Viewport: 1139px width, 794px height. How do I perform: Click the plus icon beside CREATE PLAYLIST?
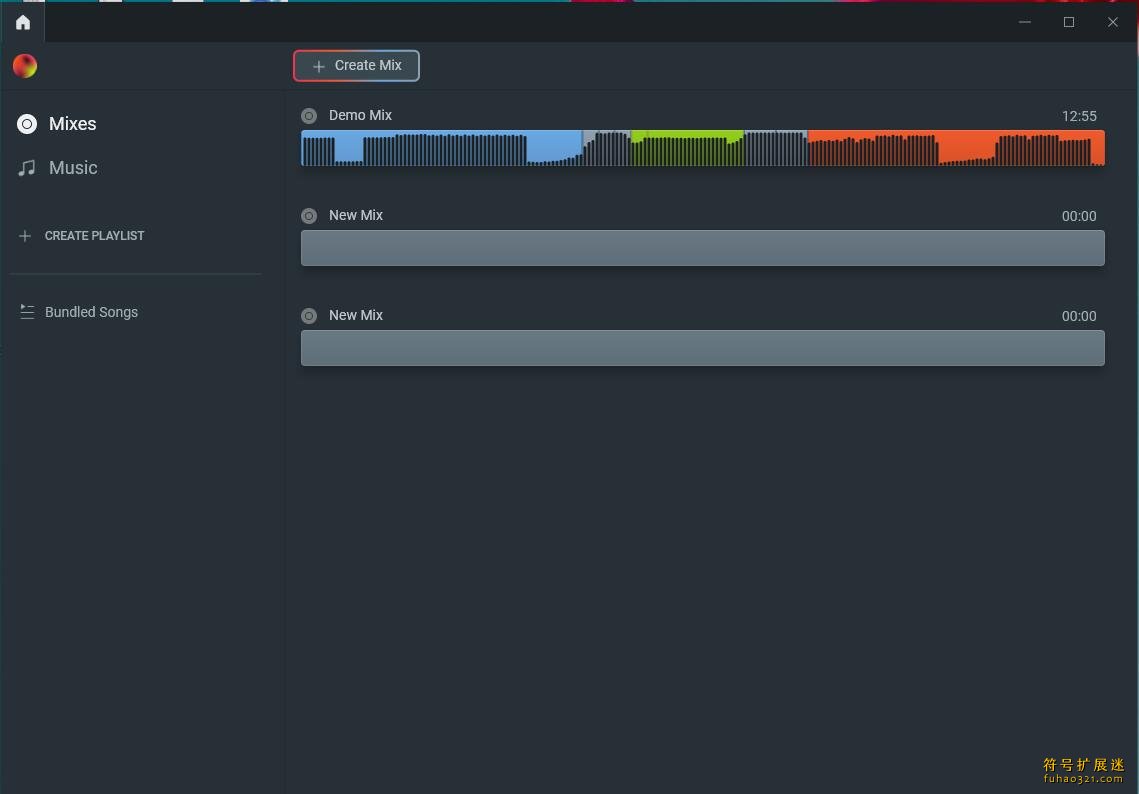click(x=25, y=236)
